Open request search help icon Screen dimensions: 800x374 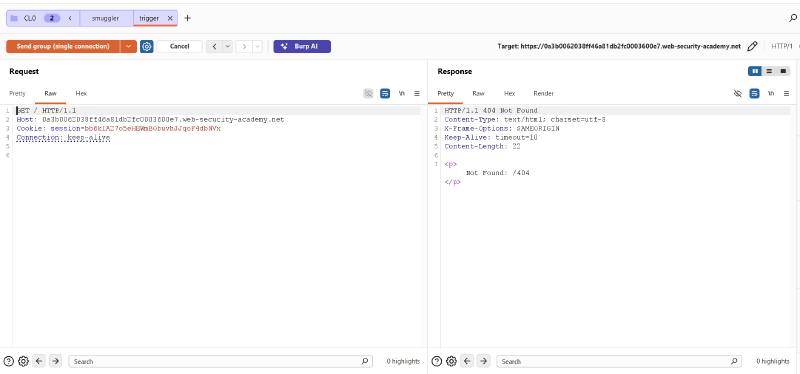pyautogui.click(x=8, y=361)
